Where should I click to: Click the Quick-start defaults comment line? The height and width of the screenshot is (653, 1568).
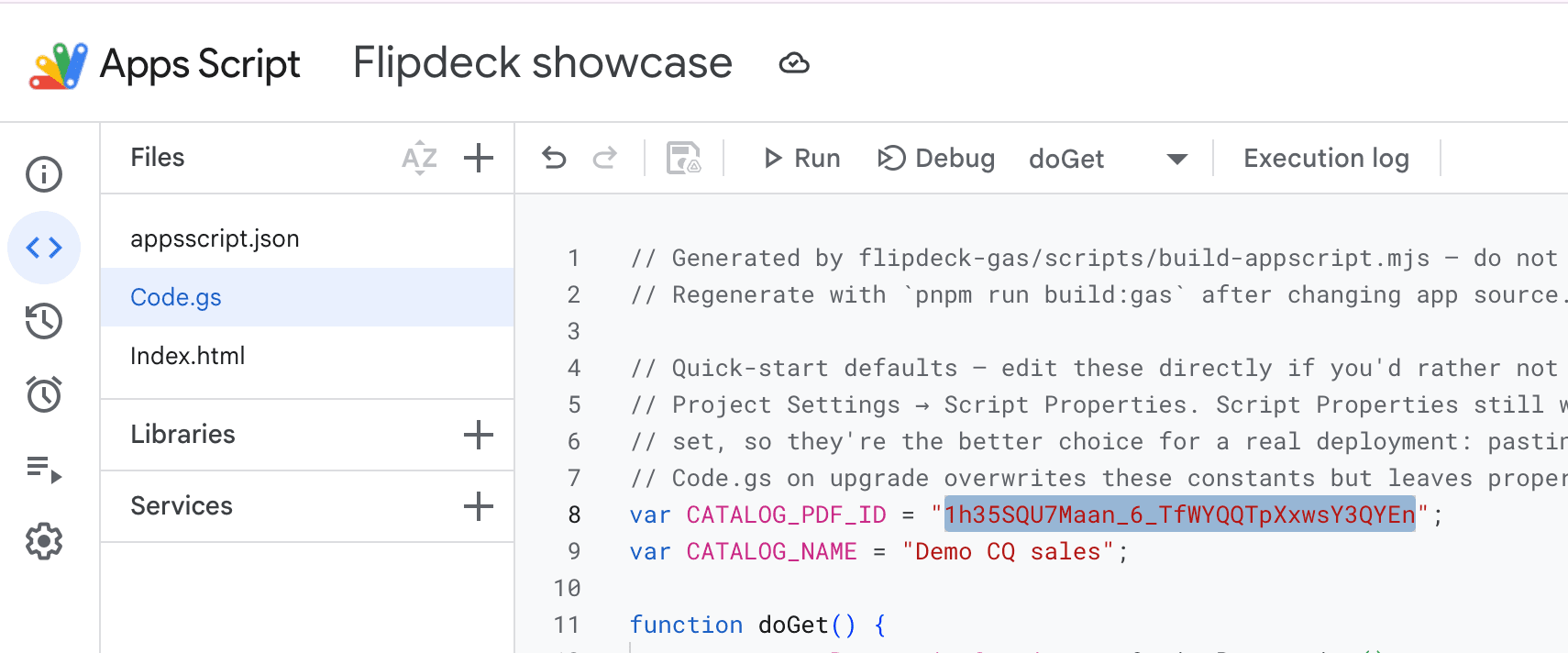[1093, 368]
